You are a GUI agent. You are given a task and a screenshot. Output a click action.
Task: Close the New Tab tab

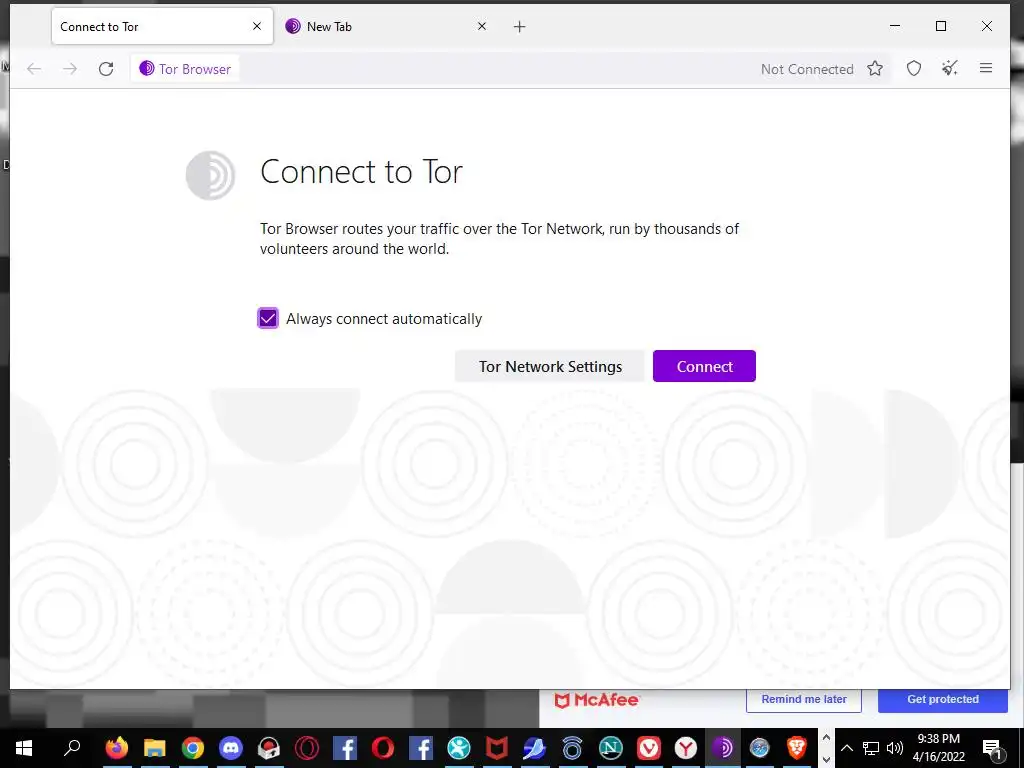tap(481, 26)
